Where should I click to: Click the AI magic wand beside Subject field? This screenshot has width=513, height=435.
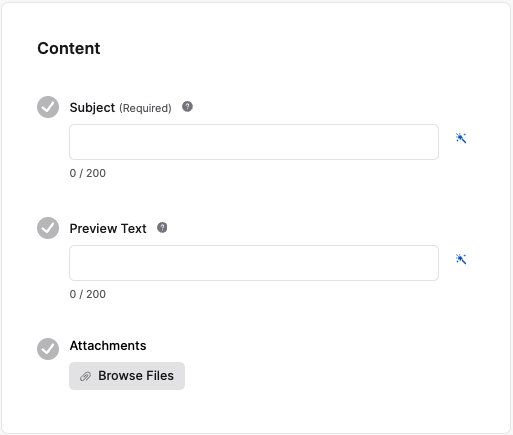pyautogui.click(x=461, y=138)
